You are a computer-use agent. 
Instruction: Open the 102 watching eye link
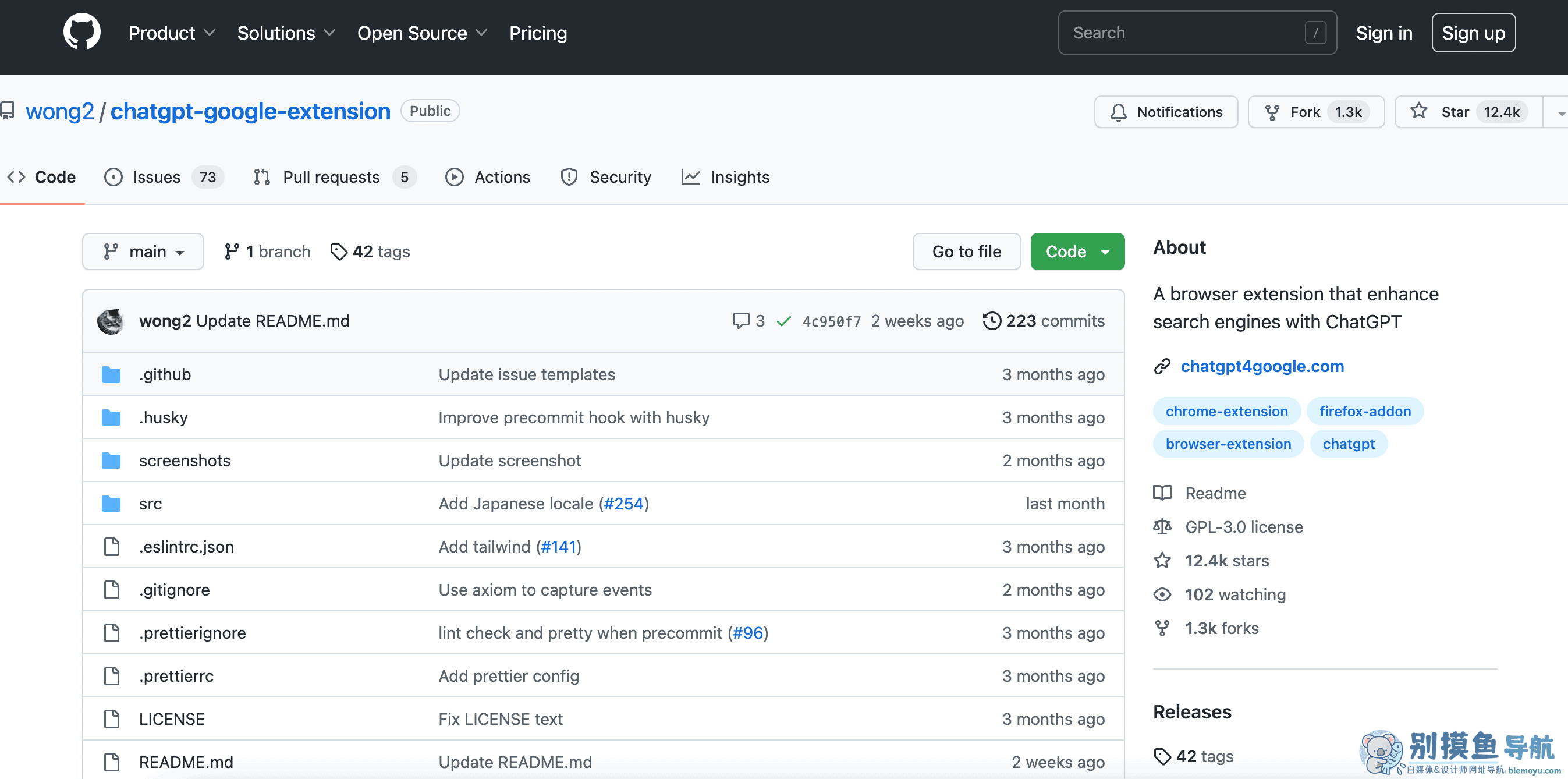(x=1234, y=594)
